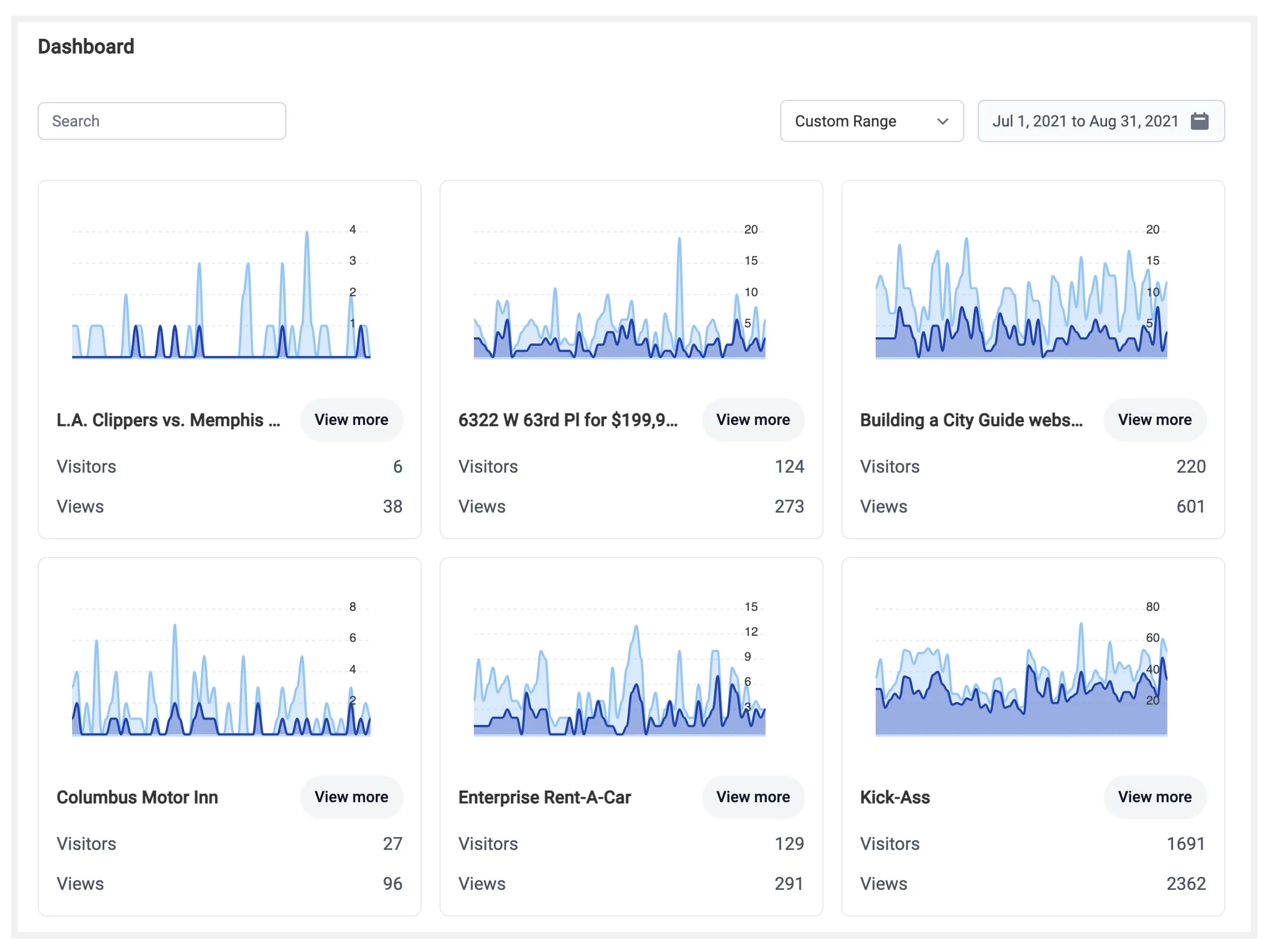Open the Jul 1 to Aug 31 date picker

(1085, 121)
